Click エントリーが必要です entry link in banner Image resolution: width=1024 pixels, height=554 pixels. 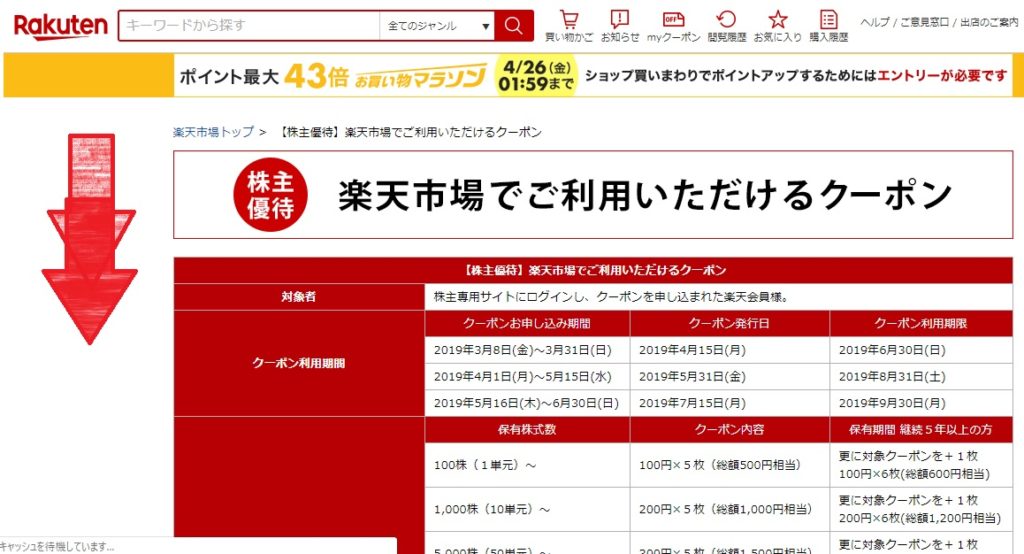[942, 76]
